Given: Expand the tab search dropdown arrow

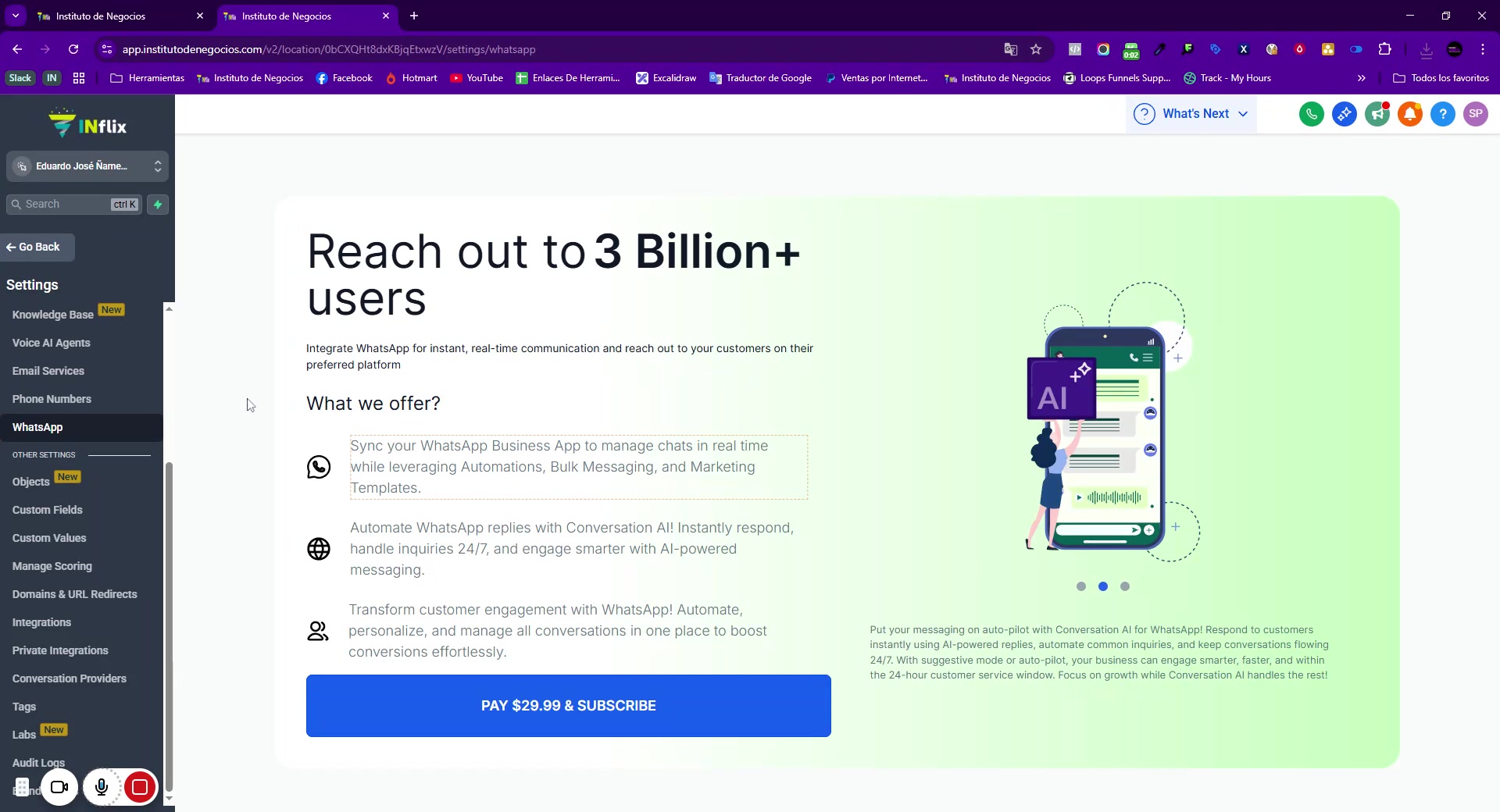Looking at the screenshot, I should [15, 16].
